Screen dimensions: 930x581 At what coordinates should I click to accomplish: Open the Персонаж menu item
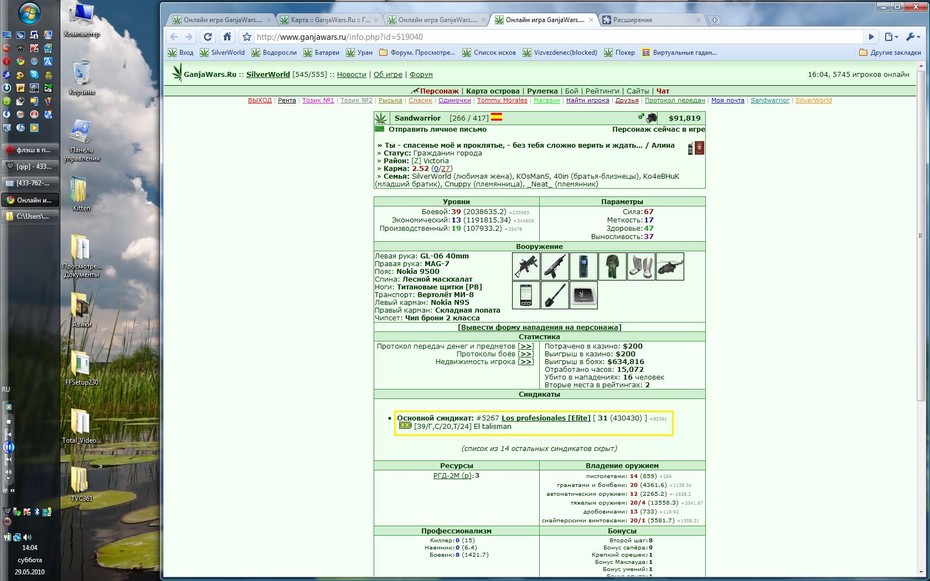click(439, 91)
